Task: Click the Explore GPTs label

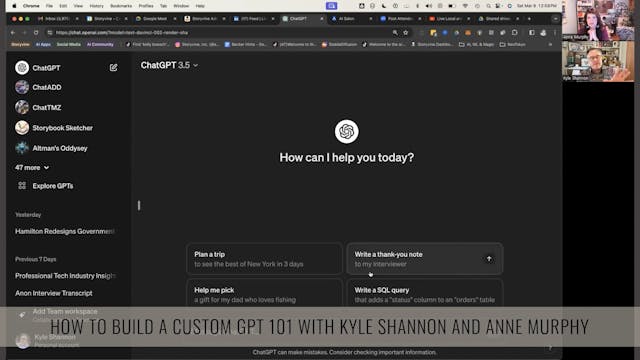Action: click(53, 186)
